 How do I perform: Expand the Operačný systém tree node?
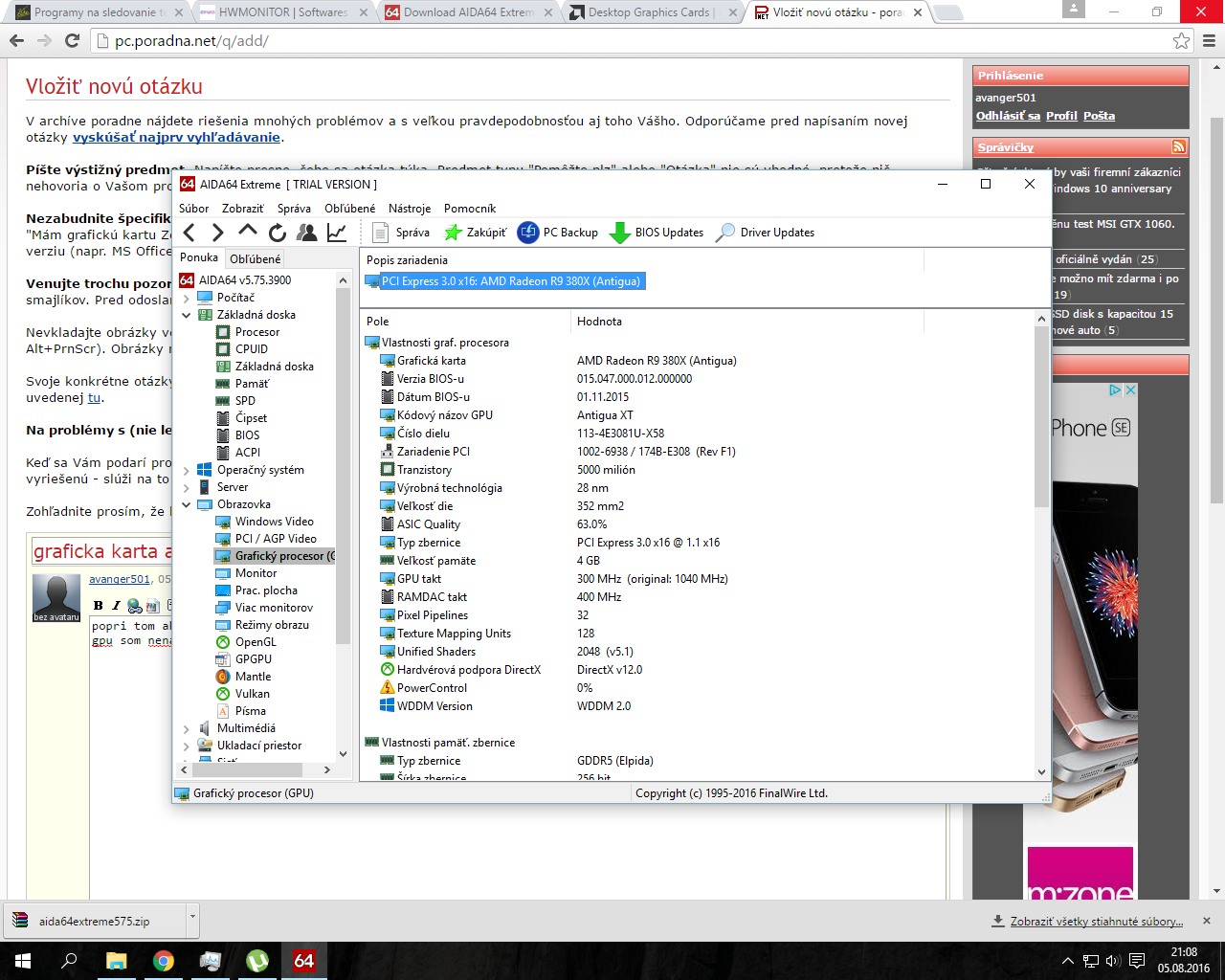(187, 470)
